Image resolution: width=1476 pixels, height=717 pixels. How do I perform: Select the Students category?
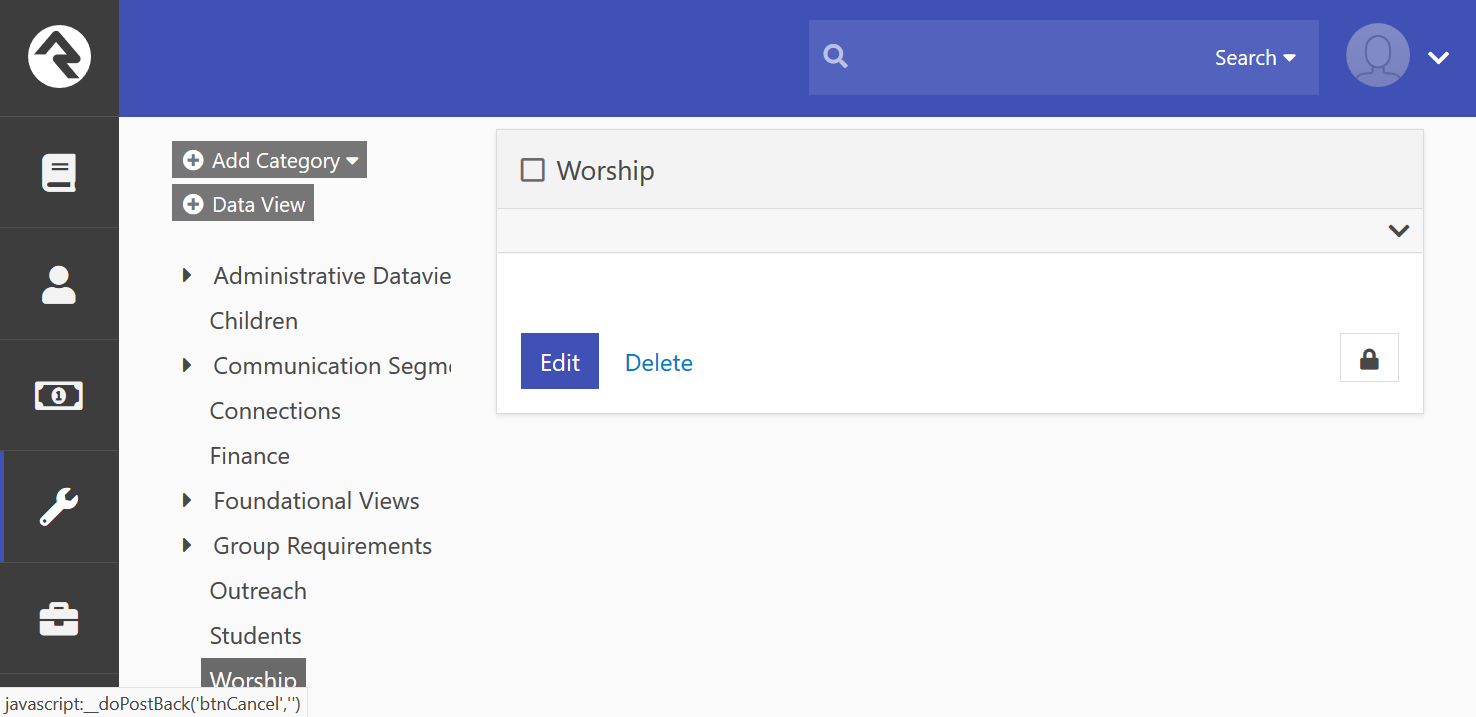pos(255,636)
